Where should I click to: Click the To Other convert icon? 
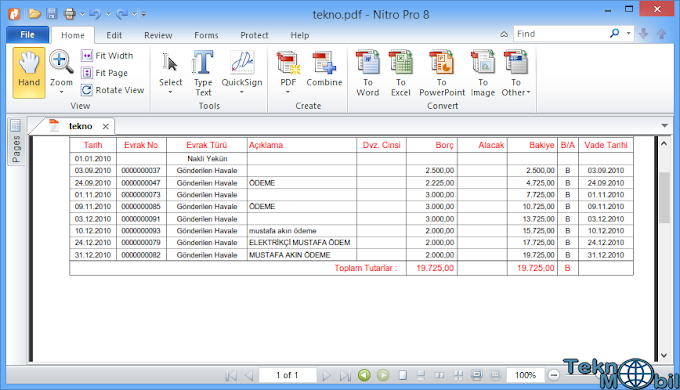(x=516, y=62)
